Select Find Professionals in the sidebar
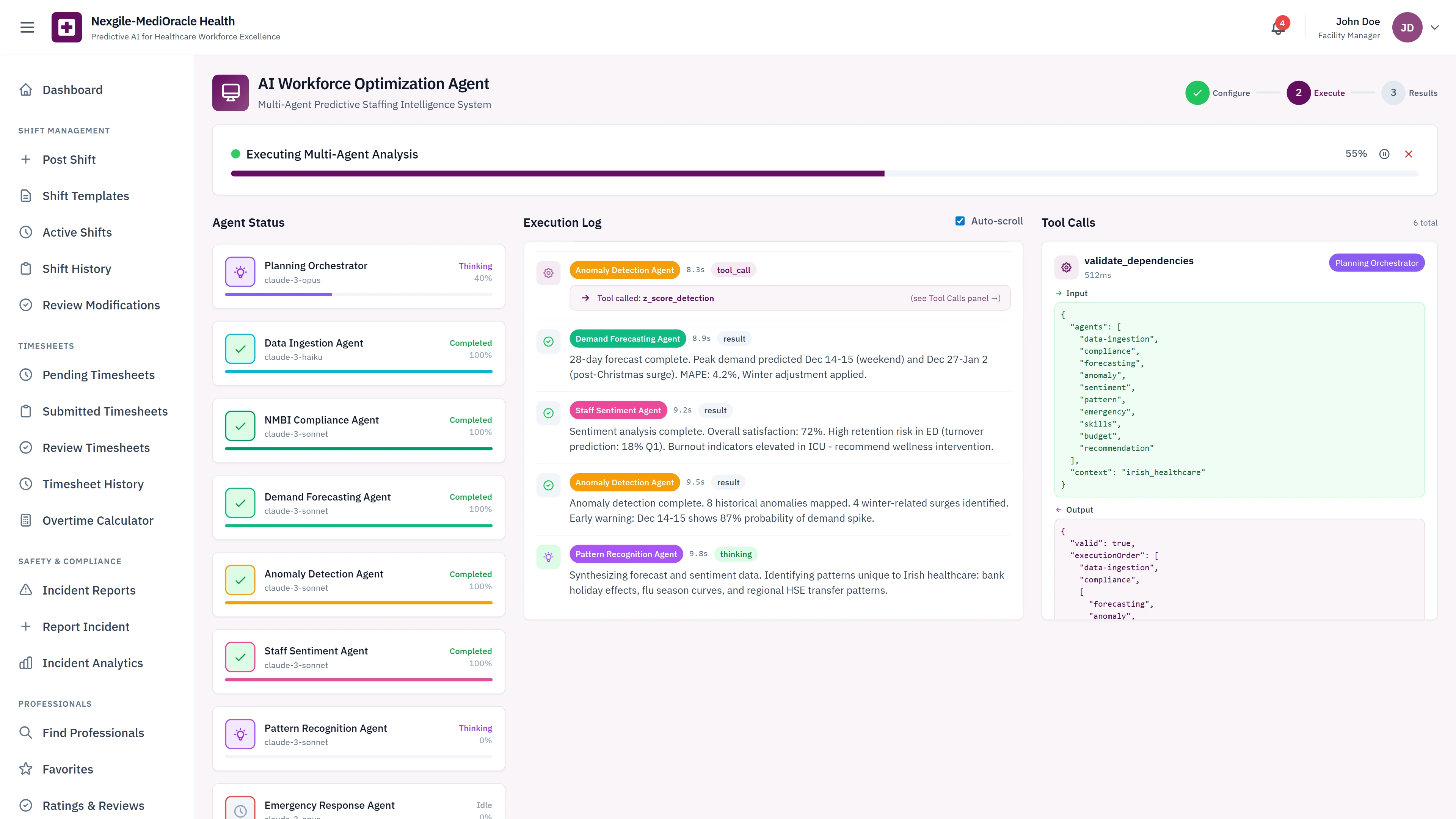Image resolution: width=1456 pixels, height=819 pixels. [93, 733]
